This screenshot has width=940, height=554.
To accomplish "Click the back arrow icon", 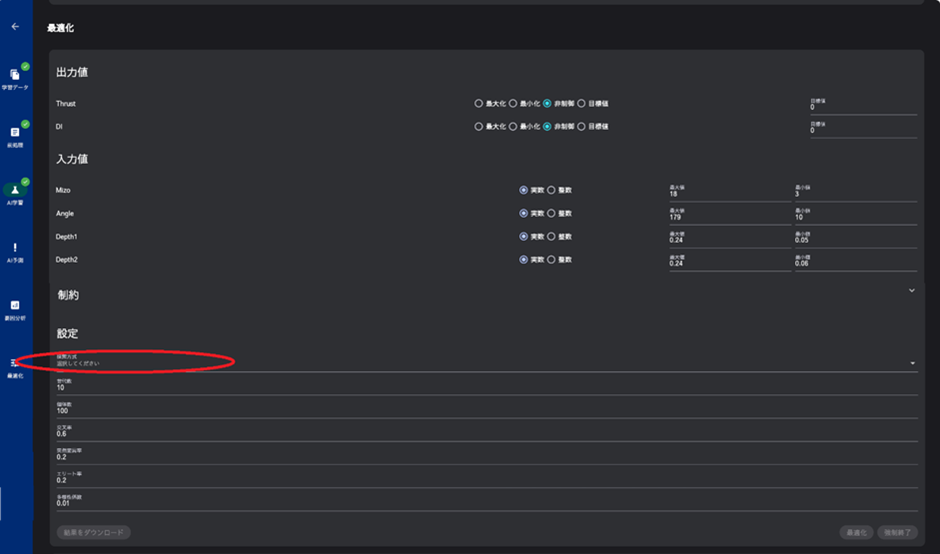I will tap(15, 27).
